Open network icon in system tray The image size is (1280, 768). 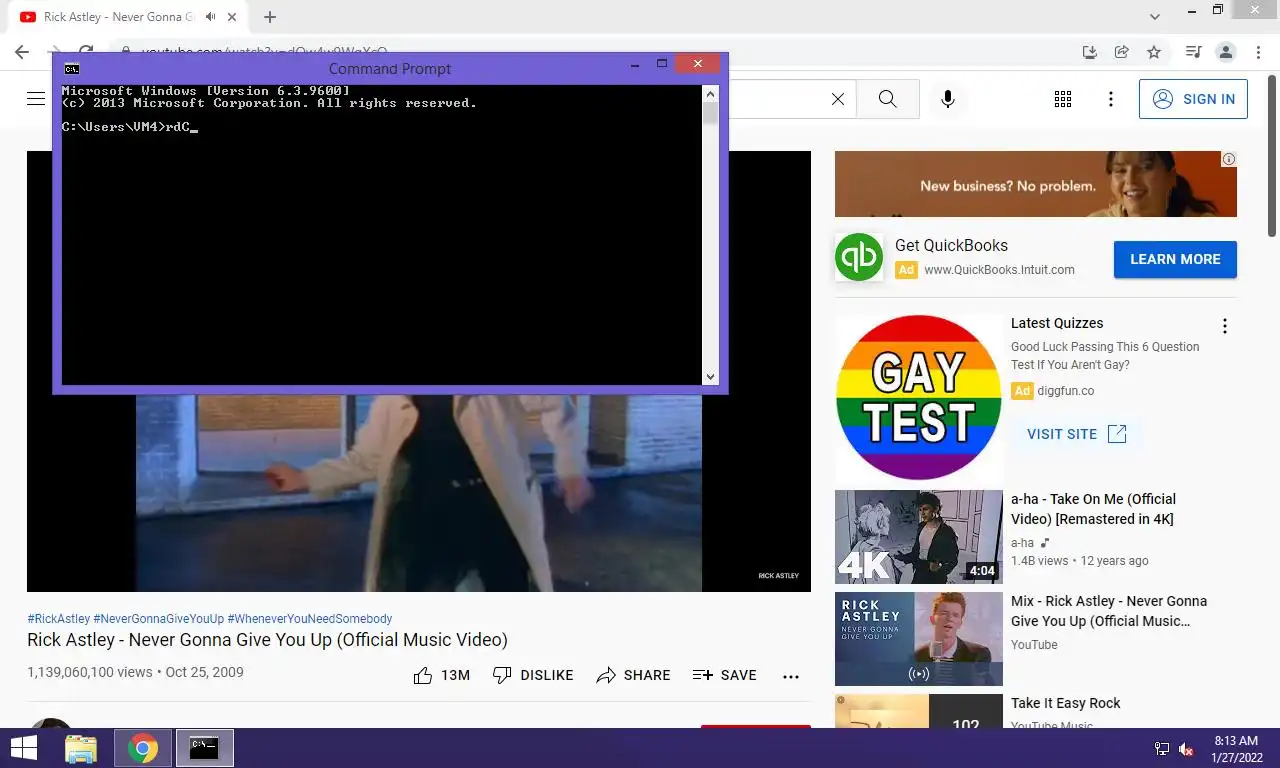click(x=1161, y=749)
